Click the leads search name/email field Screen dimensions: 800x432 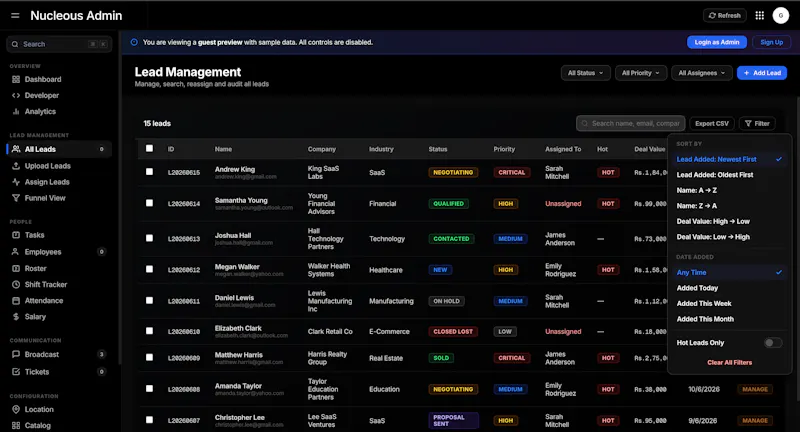coord(631,123)
